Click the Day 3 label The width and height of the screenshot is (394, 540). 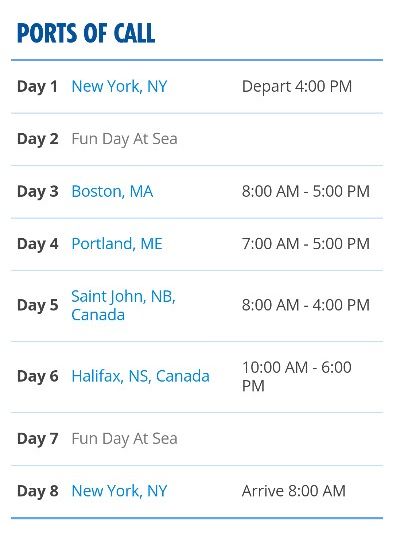point(38,192)
